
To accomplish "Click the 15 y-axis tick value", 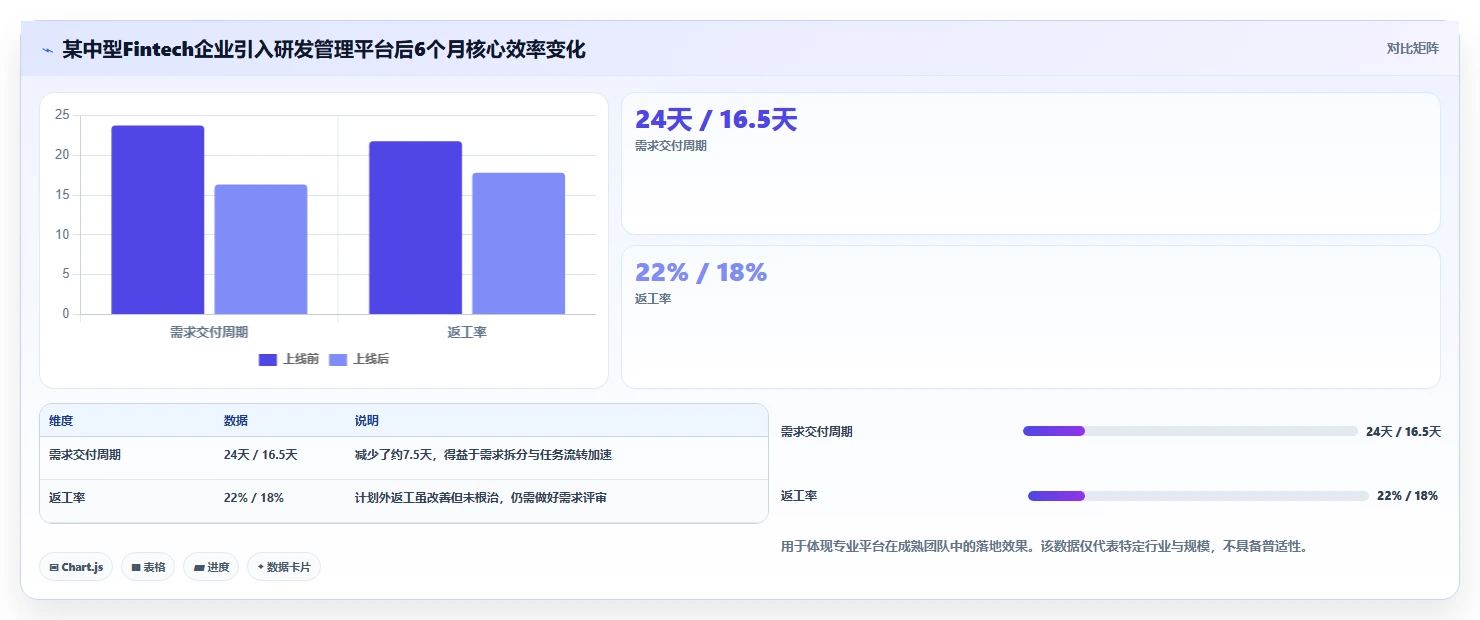I will 62,195.
